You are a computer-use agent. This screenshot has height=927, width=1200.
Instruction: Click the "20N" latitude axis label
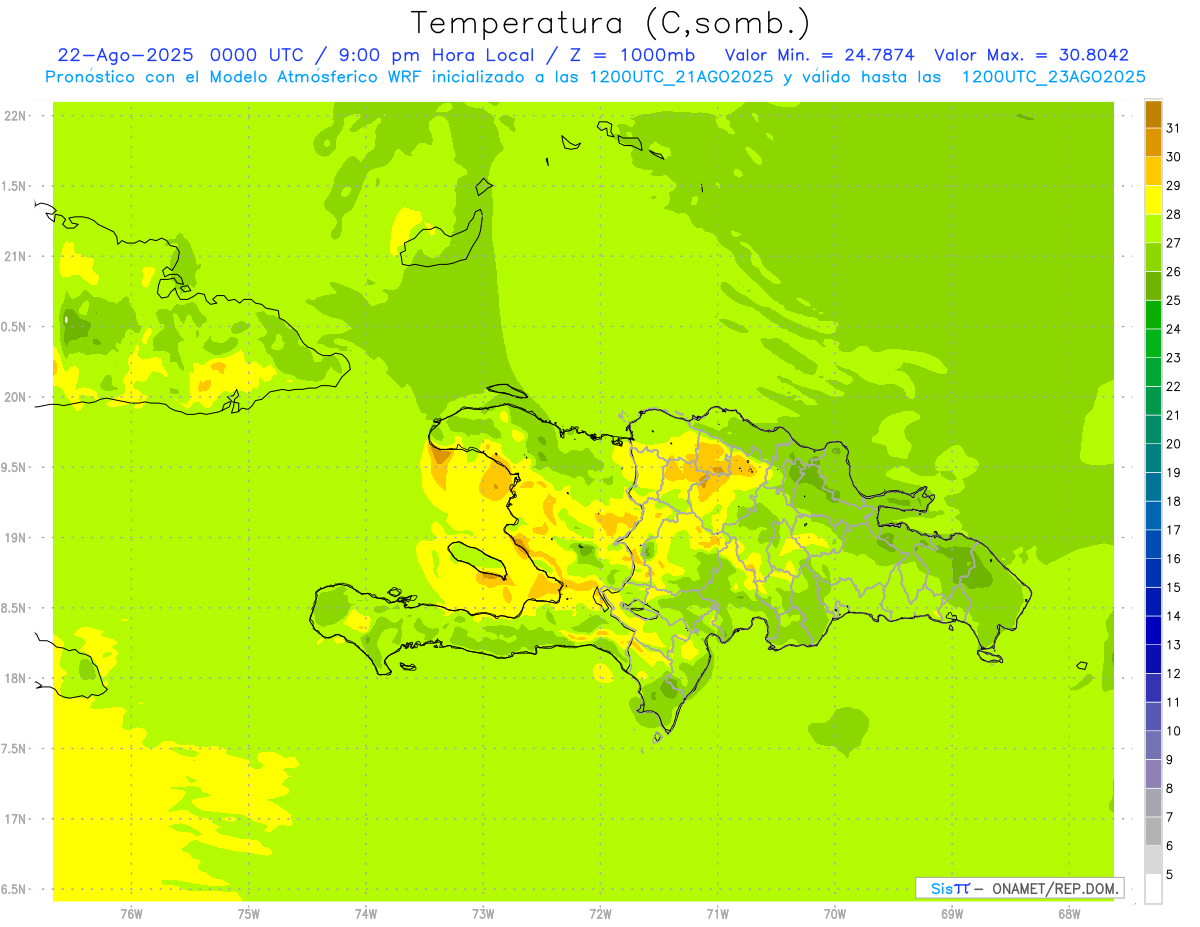tap(14, 397)
